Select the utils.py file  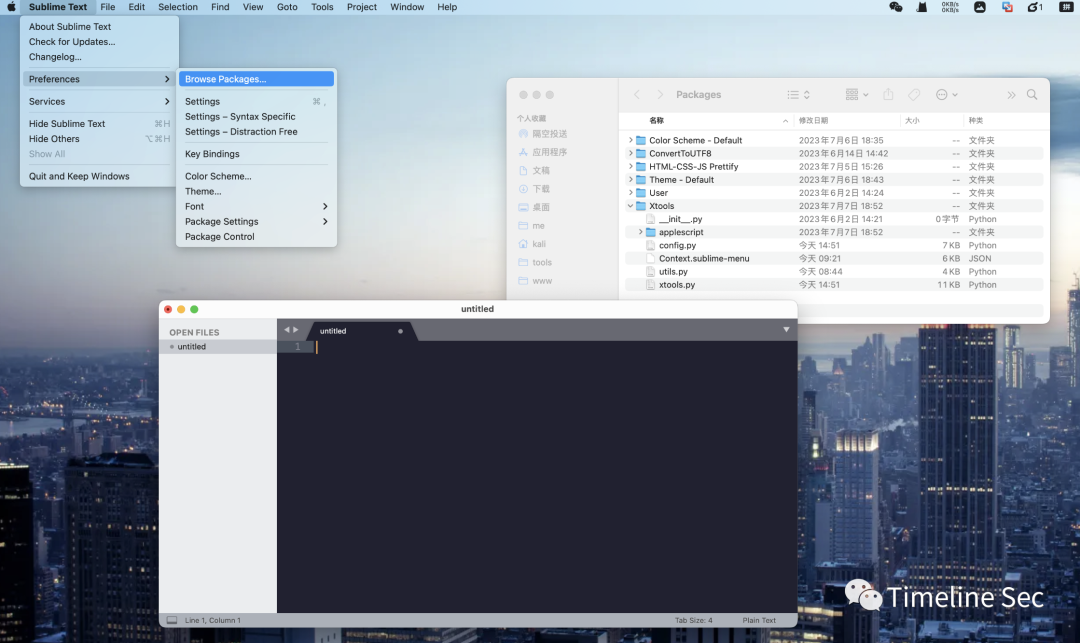(x=833, y=271)
